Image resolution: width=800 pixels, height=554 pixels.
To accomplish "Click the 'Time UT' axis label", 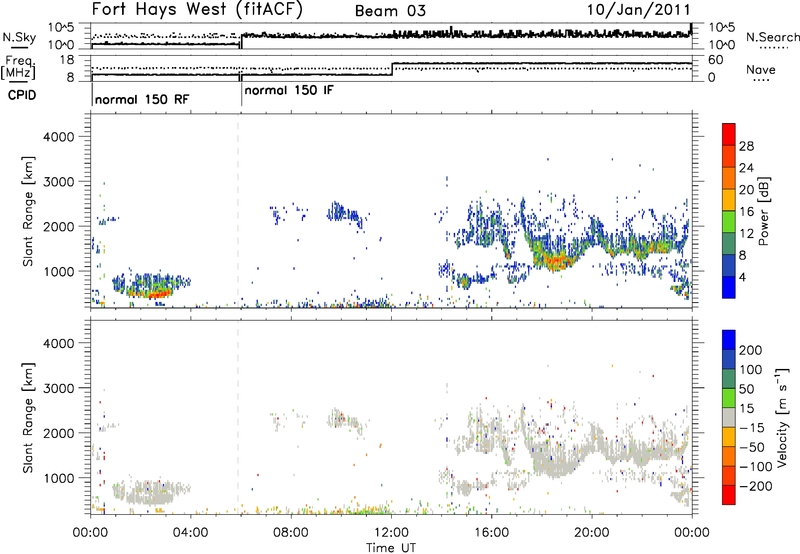I will pos(391,548).
